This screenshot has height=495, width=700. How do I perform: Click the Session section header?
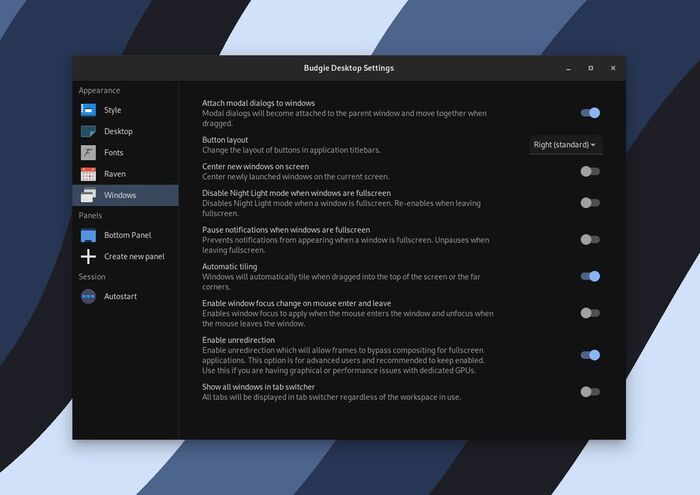92,277
